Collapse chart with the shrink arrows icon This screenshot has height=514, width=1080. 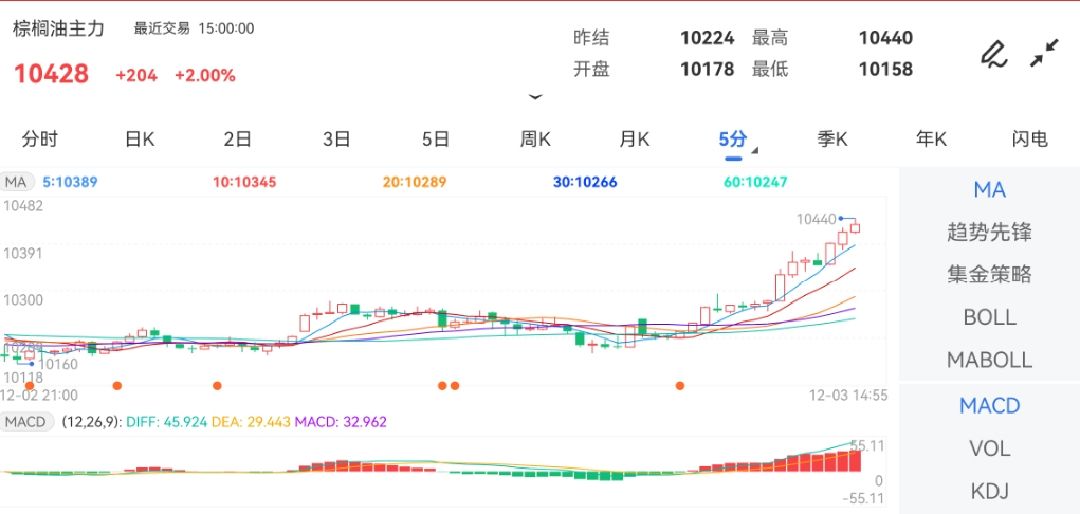pos(1044,54)
